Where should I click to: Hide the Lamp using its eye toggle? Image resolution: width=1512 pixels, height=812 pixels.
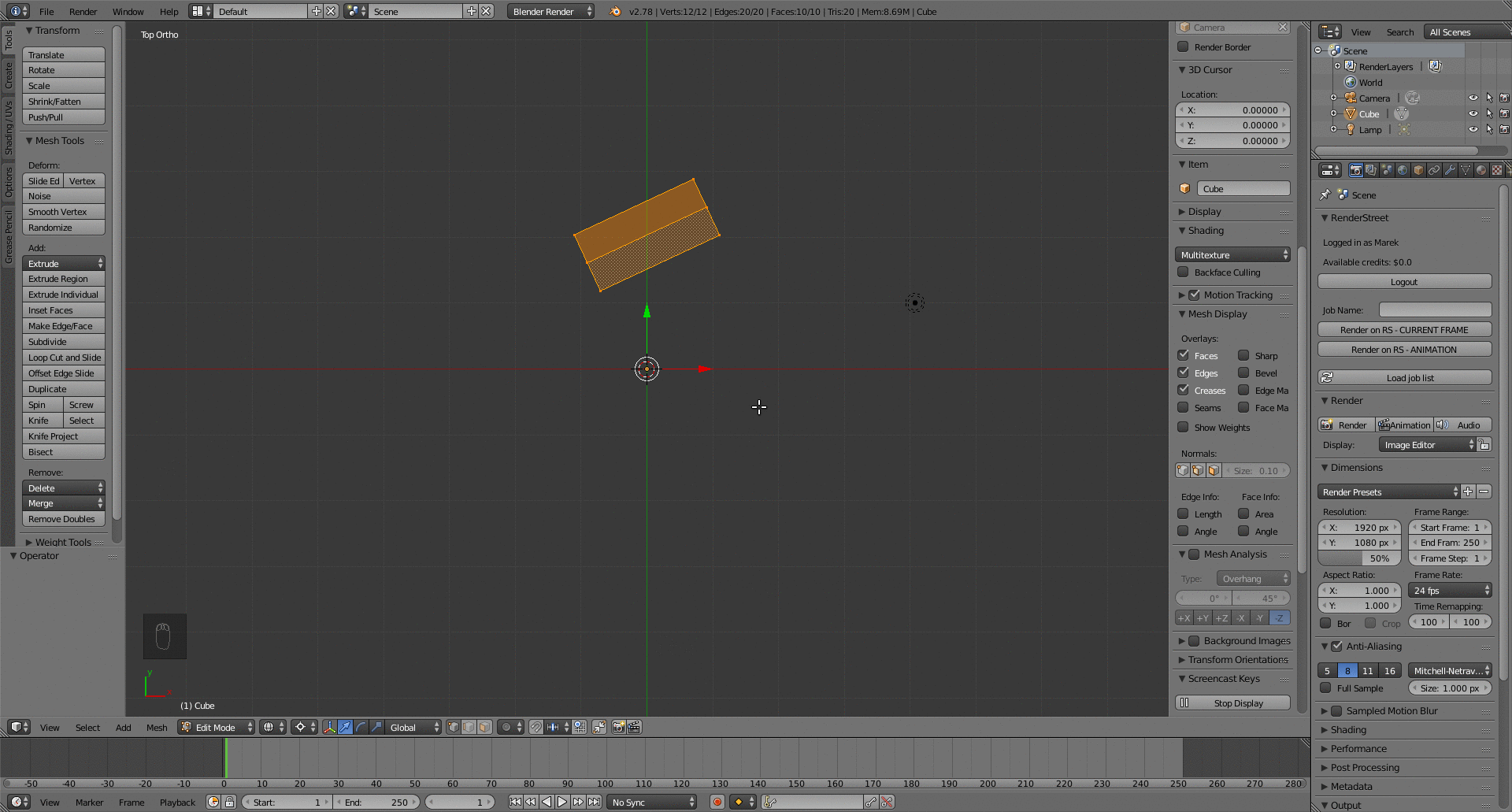coord(1474,130)
